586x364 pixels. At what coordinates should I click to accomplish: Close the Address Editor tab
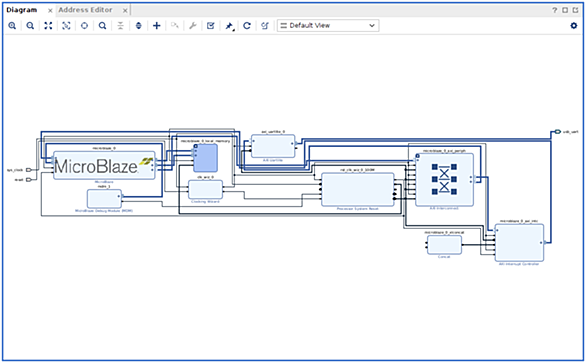(125, 11)
